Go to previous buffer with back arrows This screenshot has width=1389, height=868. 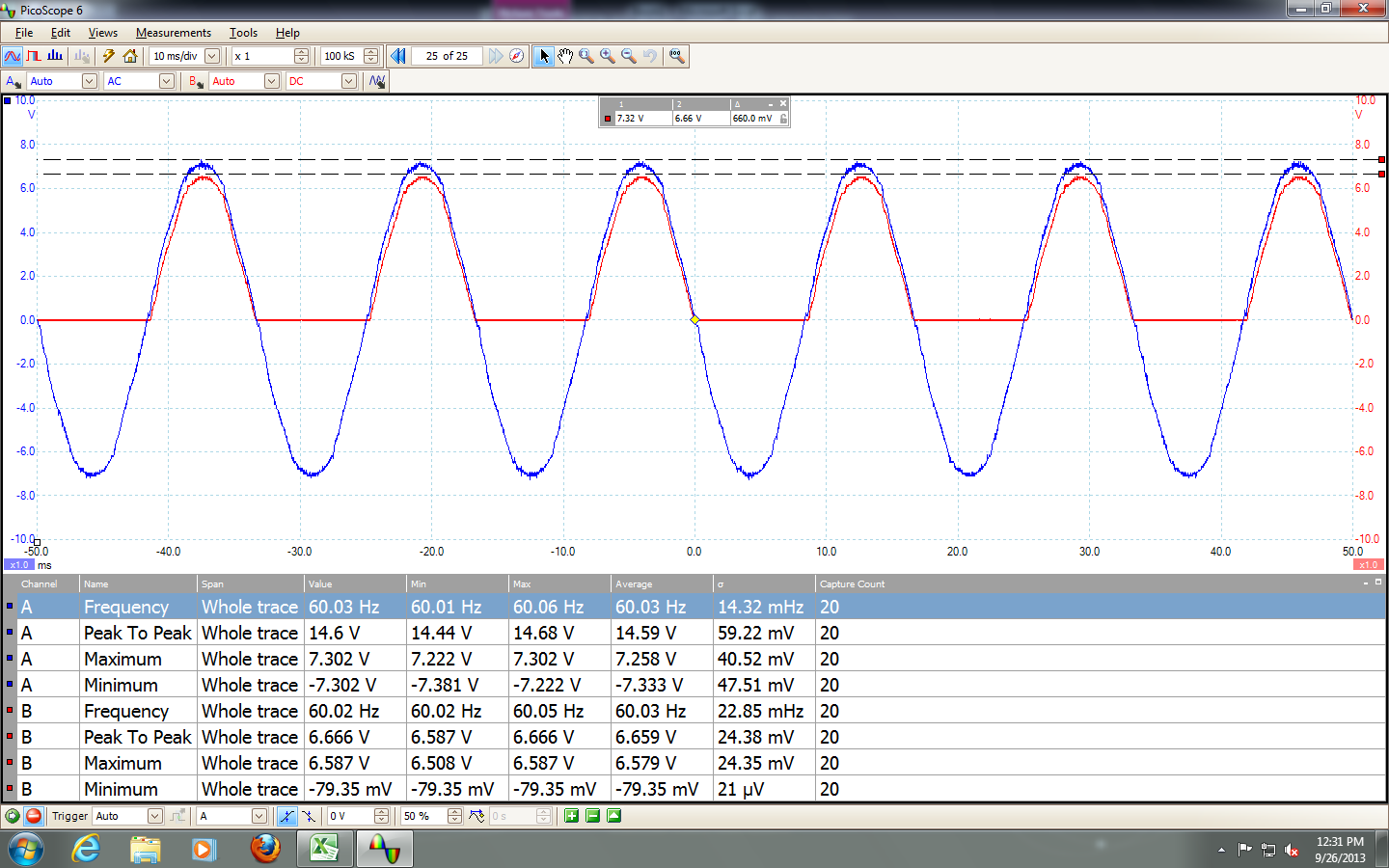[x=397, y=55]
